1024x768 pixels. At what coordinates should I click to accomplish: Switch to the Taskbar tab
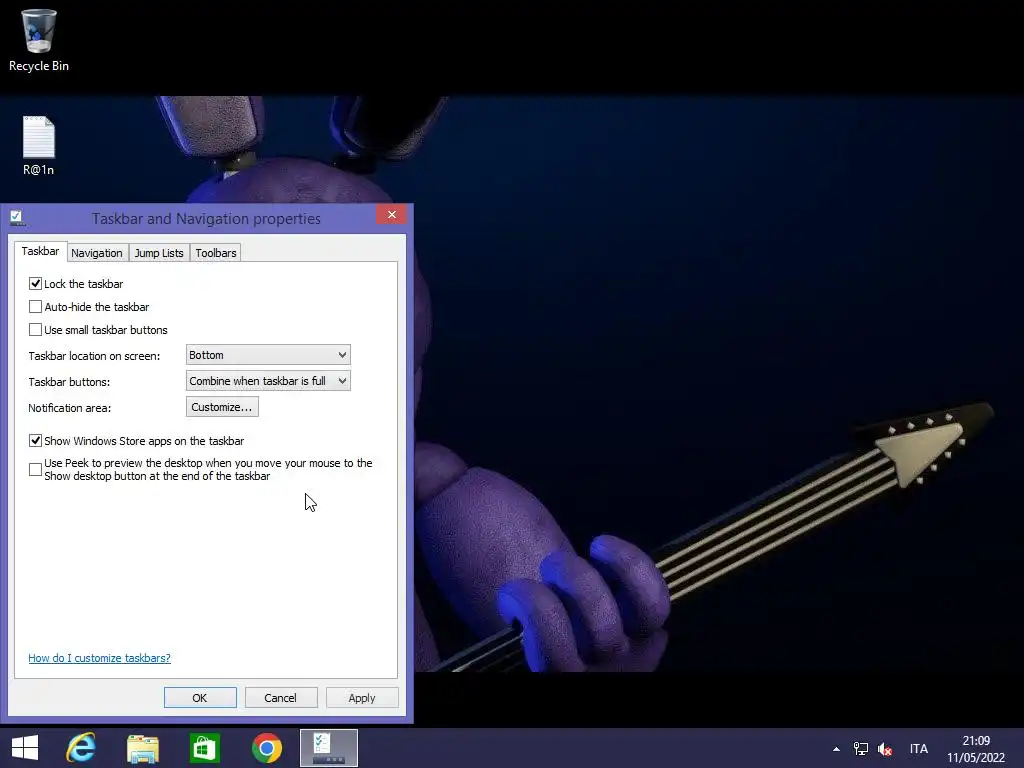[40, 251]
